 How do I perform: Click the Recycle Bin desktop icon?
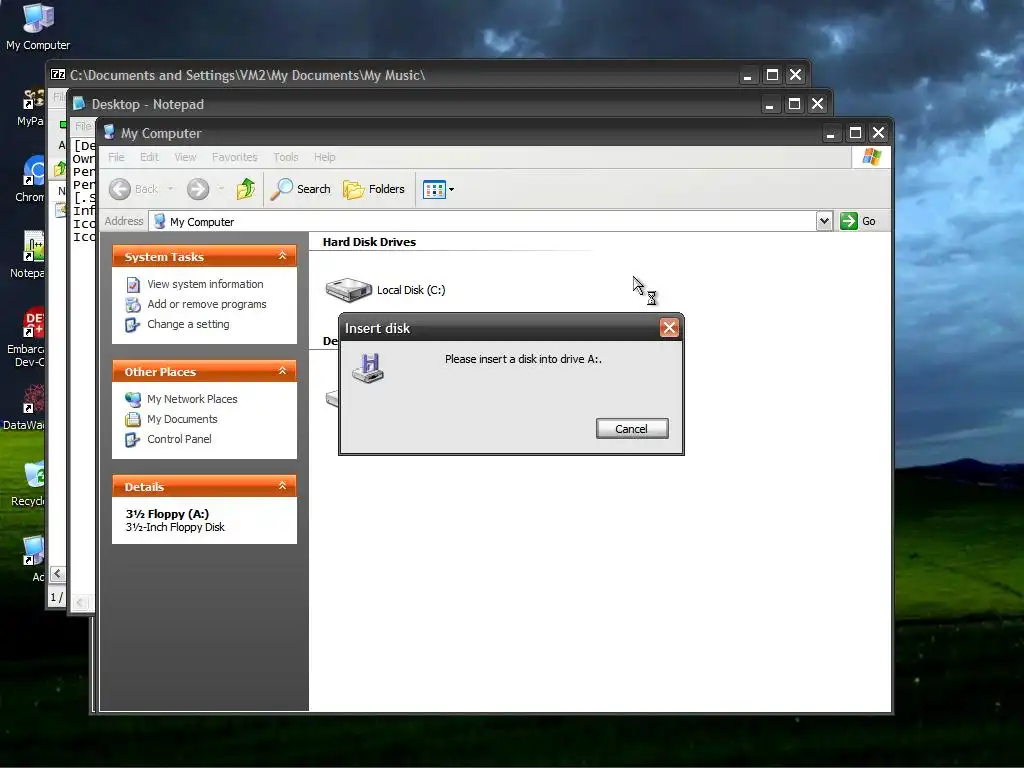pos(29,484)
